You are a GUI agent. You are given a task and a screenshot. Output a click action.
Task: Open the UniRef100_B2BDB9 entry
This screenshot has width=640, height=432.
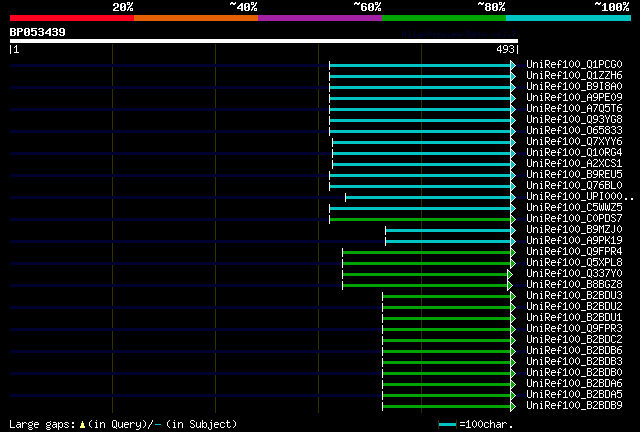[x=574, y=406]
